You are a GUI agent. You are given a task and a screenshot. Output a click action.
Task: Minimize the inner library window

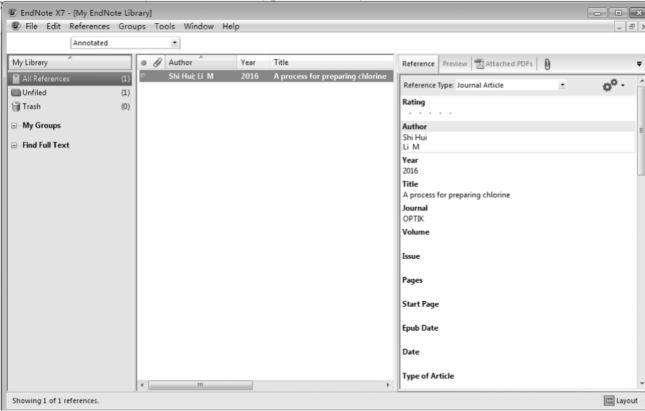(x=619, y=27)
